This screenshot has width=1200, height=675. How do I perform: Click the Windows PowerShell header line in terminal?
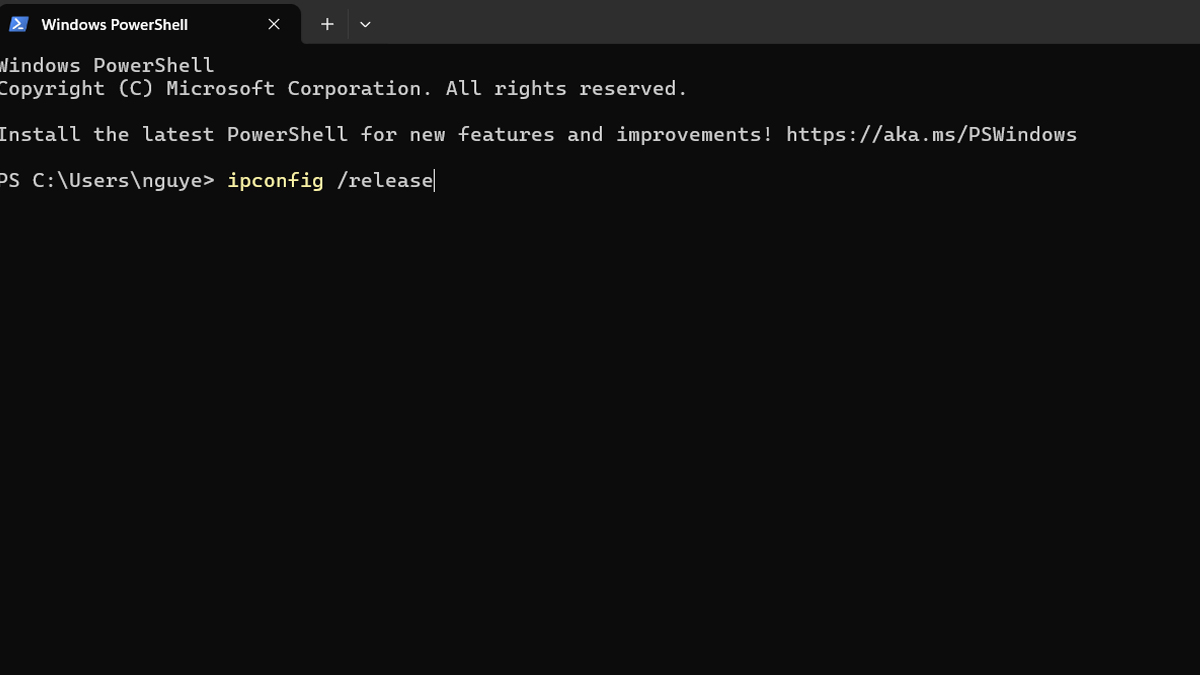[106, 66]
